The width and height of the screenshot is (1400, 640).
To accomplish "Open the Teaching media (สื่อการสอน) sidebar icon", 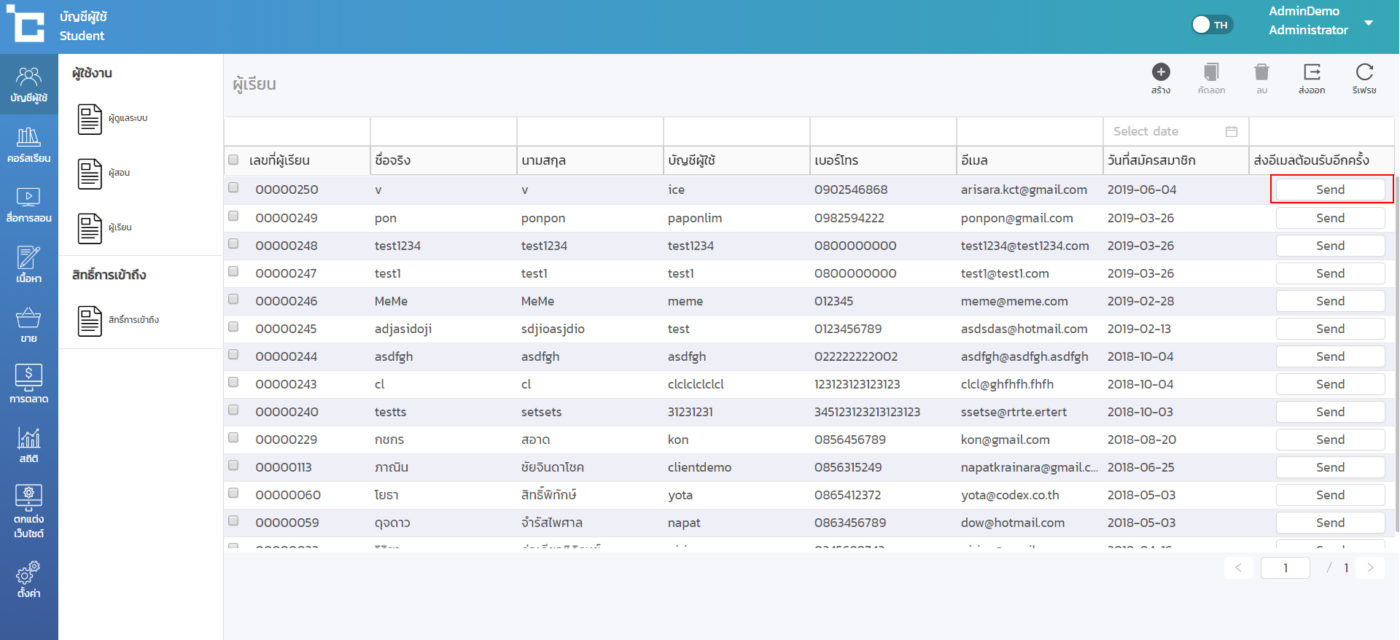I will coord(29,203).
